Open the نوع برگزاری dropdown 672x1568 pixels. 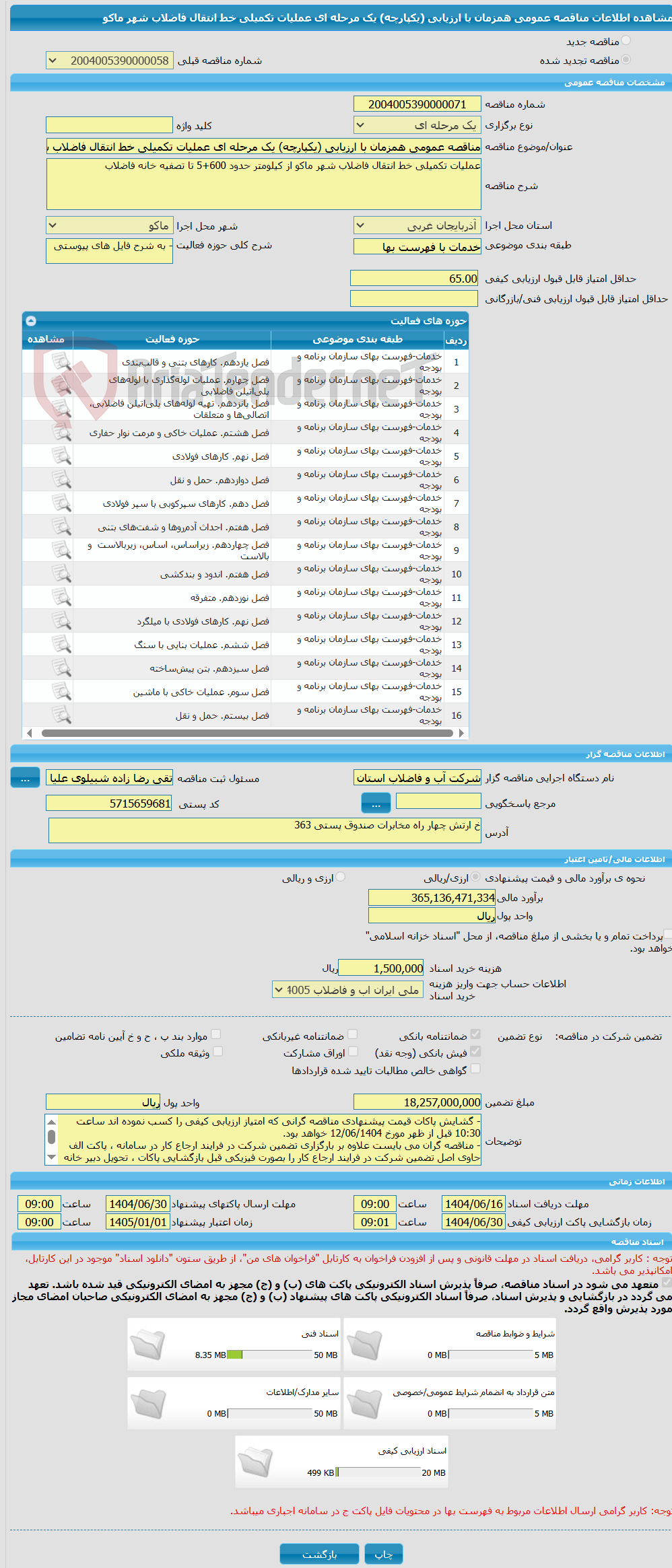tap(417, 125)
